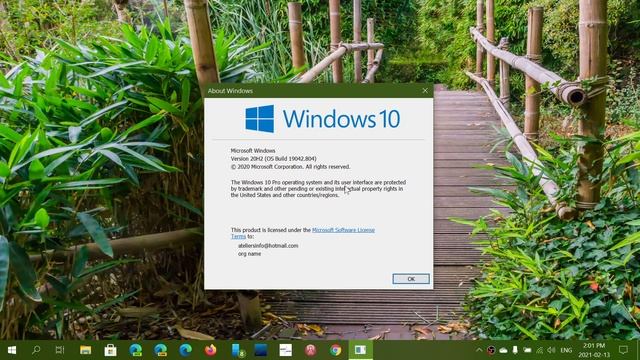Open the clock showing 2:01 PM
This screenshot has width=640, height=360.
point(594,350)
